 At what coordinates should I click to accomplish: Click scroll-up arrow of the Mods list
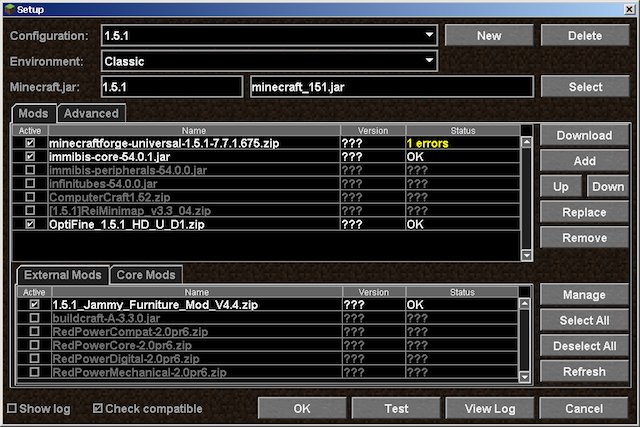(x=527, y=142)
